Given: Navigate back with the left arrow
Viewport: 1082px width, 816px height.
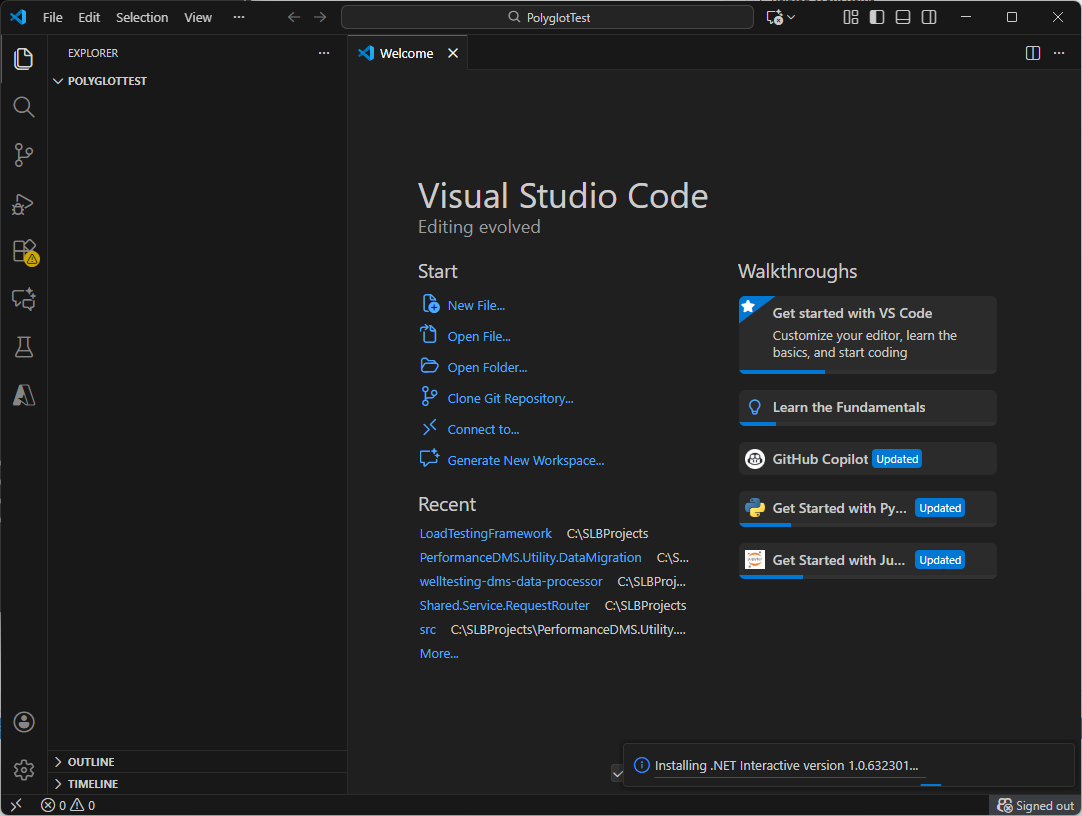Looking at the screenshot, I should point(294,17).
